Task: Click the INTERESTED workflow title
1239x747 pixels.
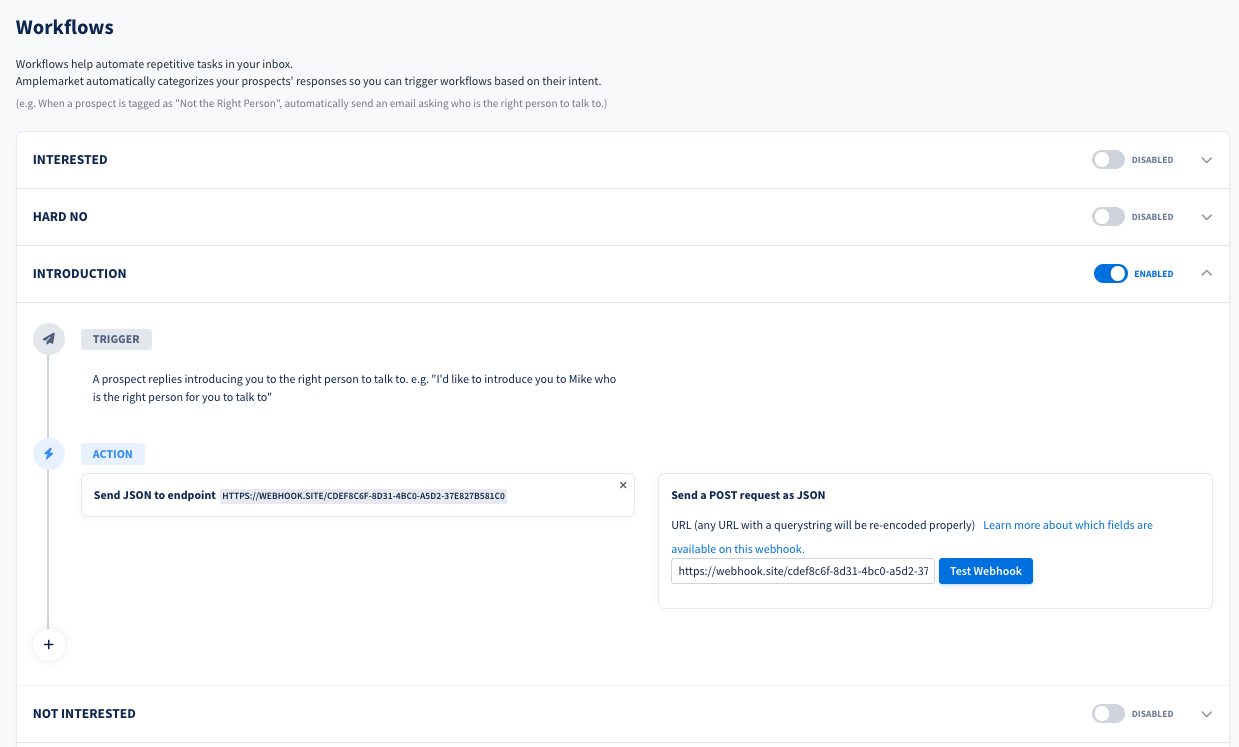Action: [x=70, y=160]
